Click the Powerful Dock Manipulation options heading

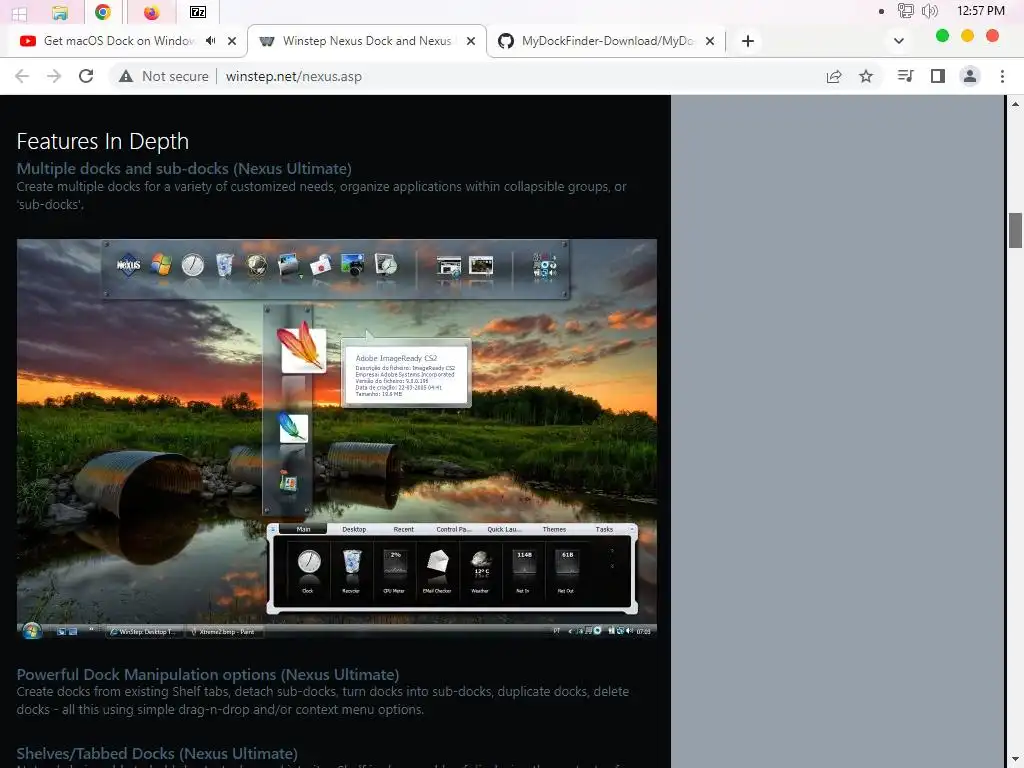[208, 674]
